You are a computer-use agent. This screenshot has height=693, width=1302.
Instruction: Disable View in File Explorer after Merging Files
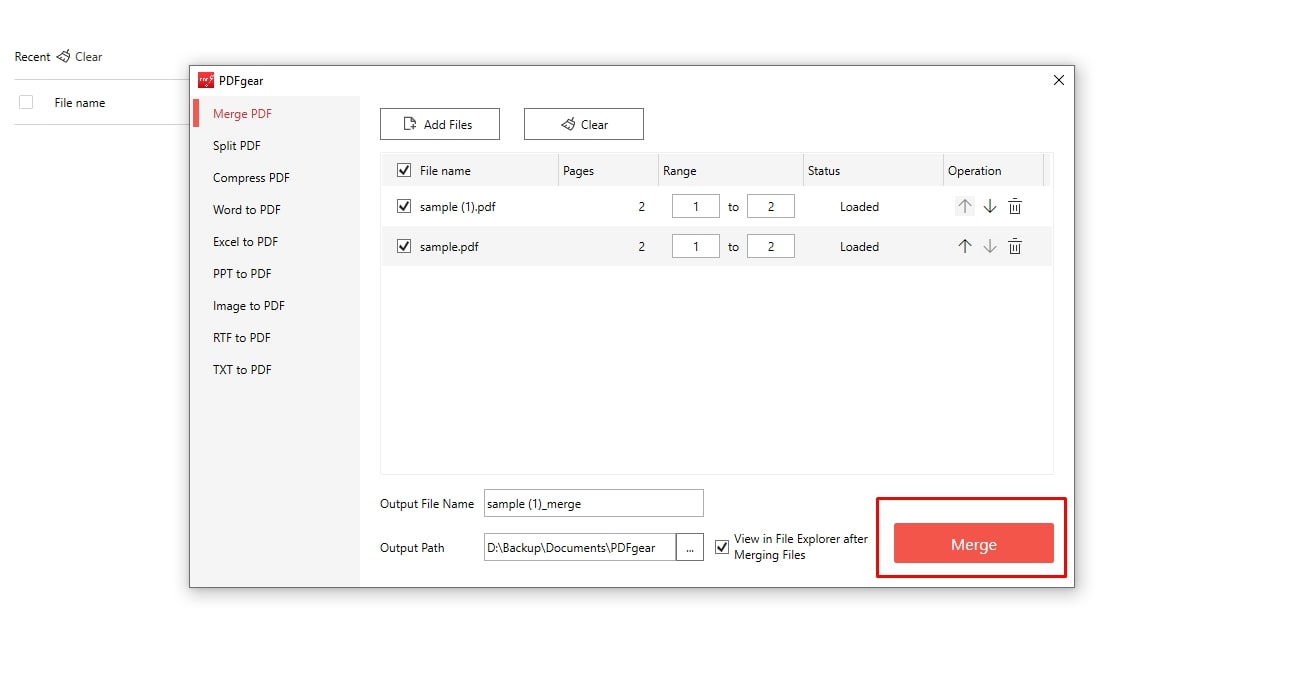(x=722, y=546)
